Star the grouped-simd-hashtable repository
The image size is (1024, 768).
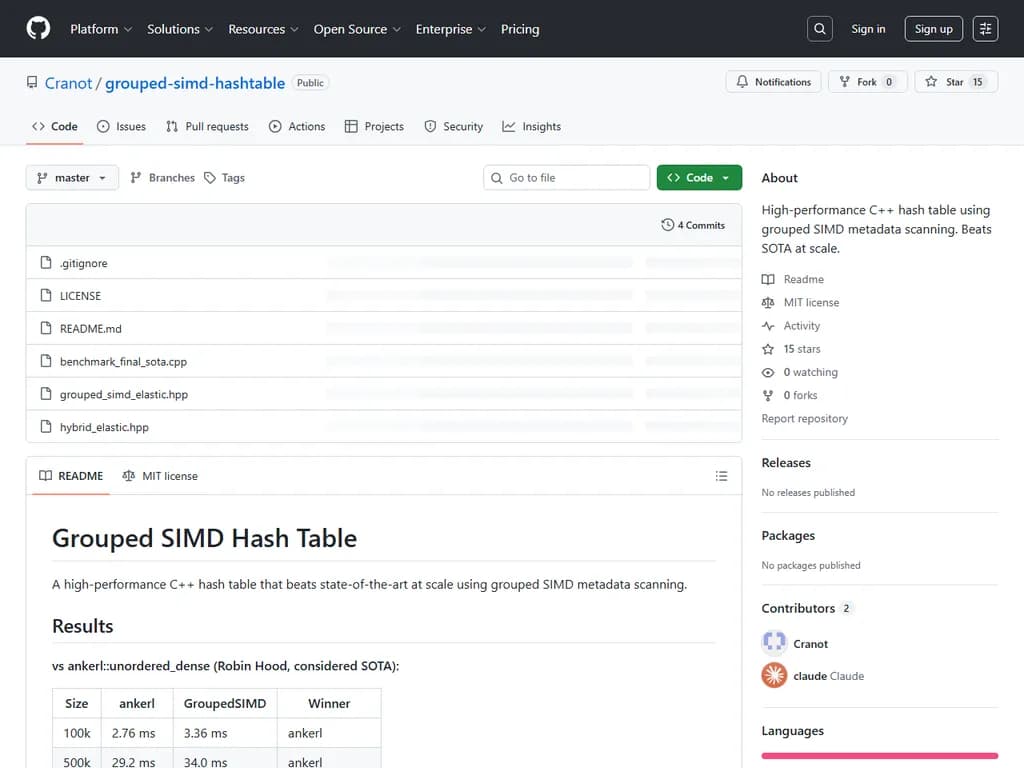coord(948,81)
